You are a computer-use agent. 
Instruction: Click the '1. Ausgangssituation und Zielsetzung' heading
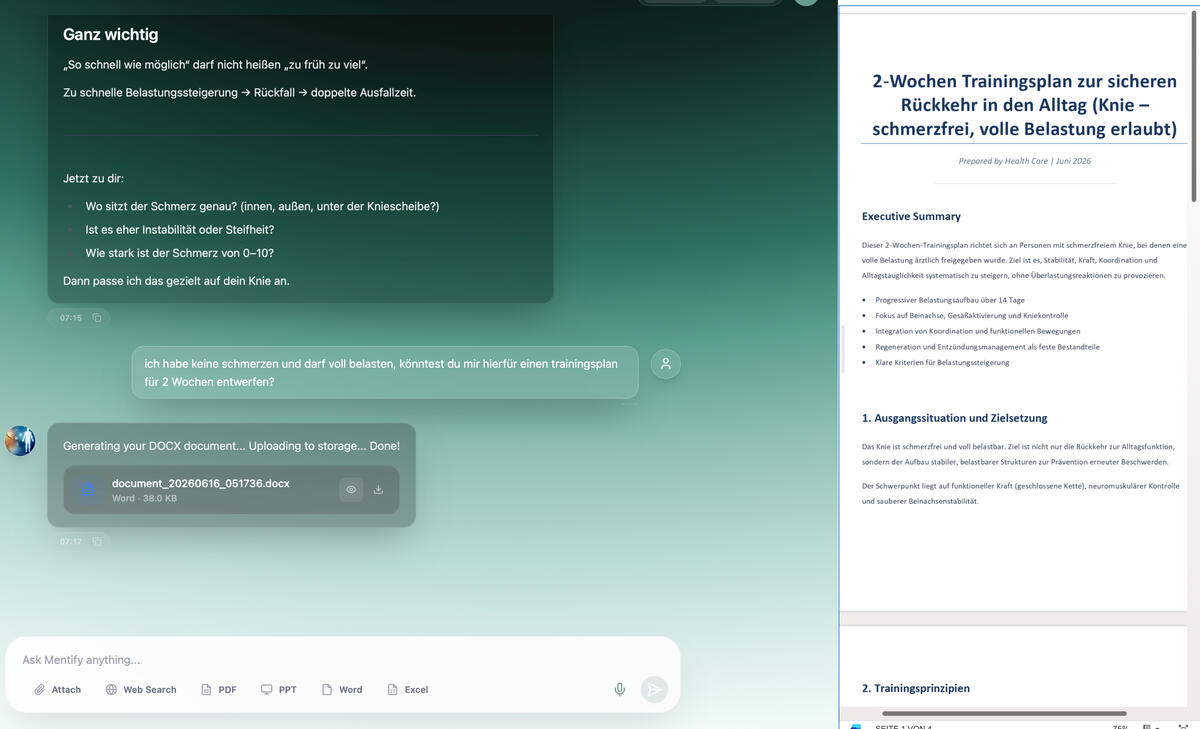pyautogui.click(x=954, y=418)
